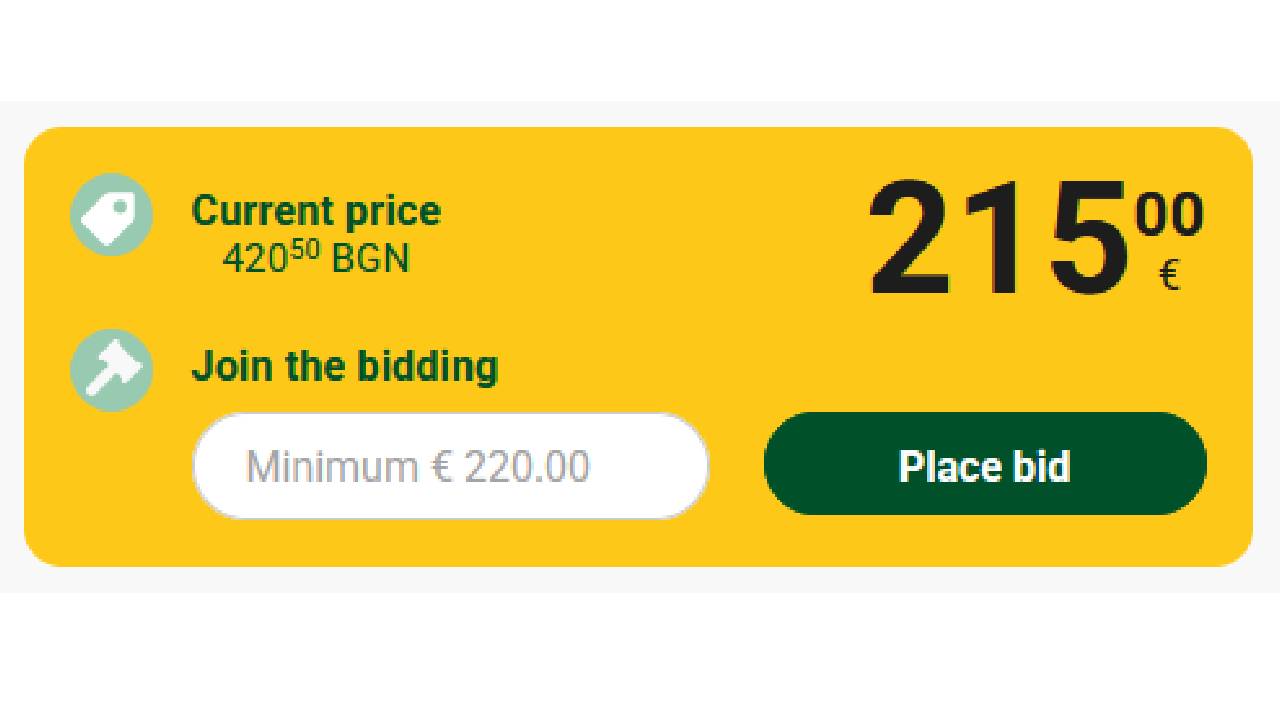Click the superscript 50 in BGN price
1280x720 pixels.
[305, 250]
